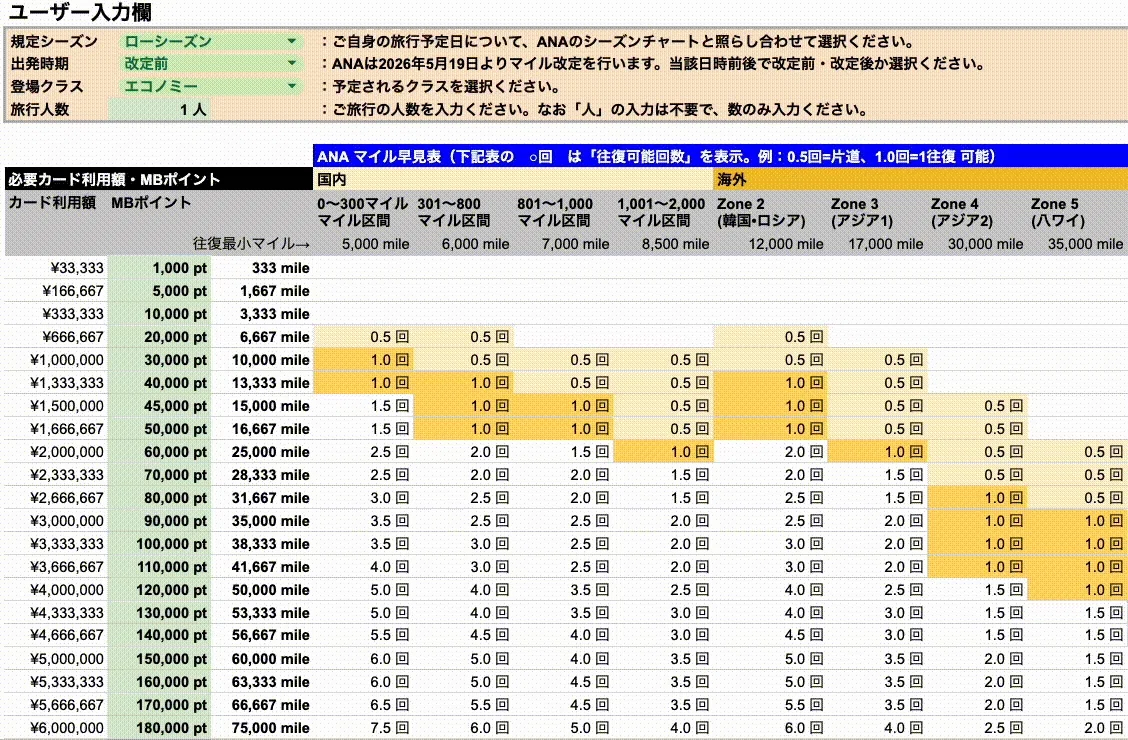Image resolution: width=1128 pixels, height=740 pixels.
Task: Click the 1,000 pt cell
Action: pyautogui.click(x=160, y=268)
